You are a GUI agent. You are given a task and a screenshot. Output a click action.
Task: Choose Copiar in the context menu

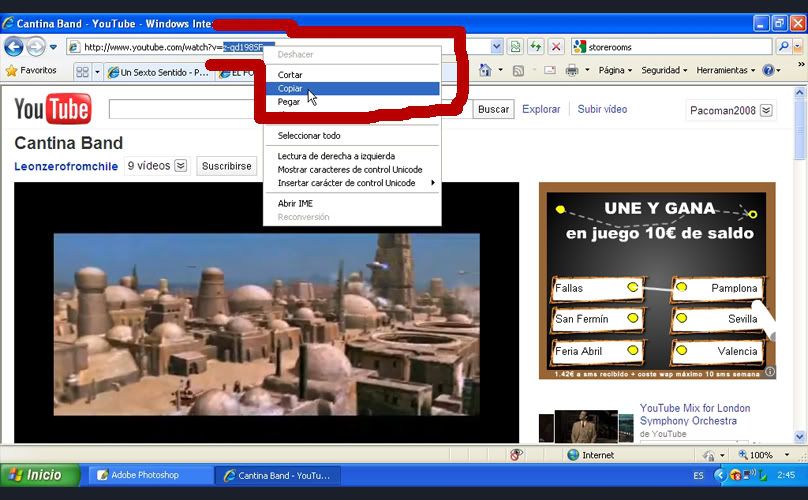click(352, 89)
